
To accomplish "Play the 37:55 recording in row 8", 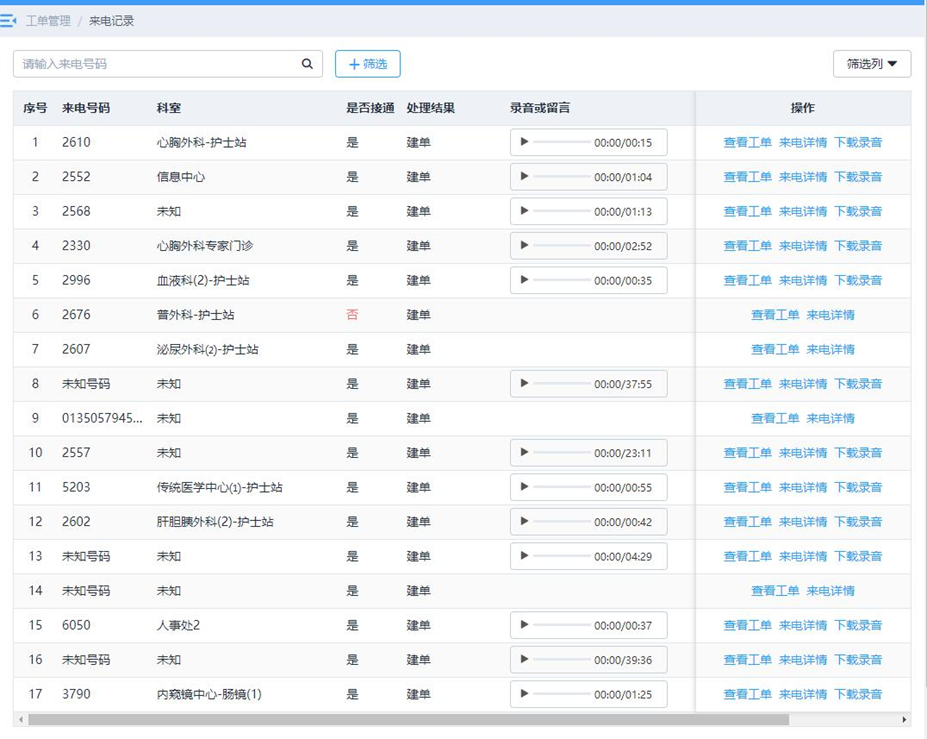I will (x=524, y=383).
